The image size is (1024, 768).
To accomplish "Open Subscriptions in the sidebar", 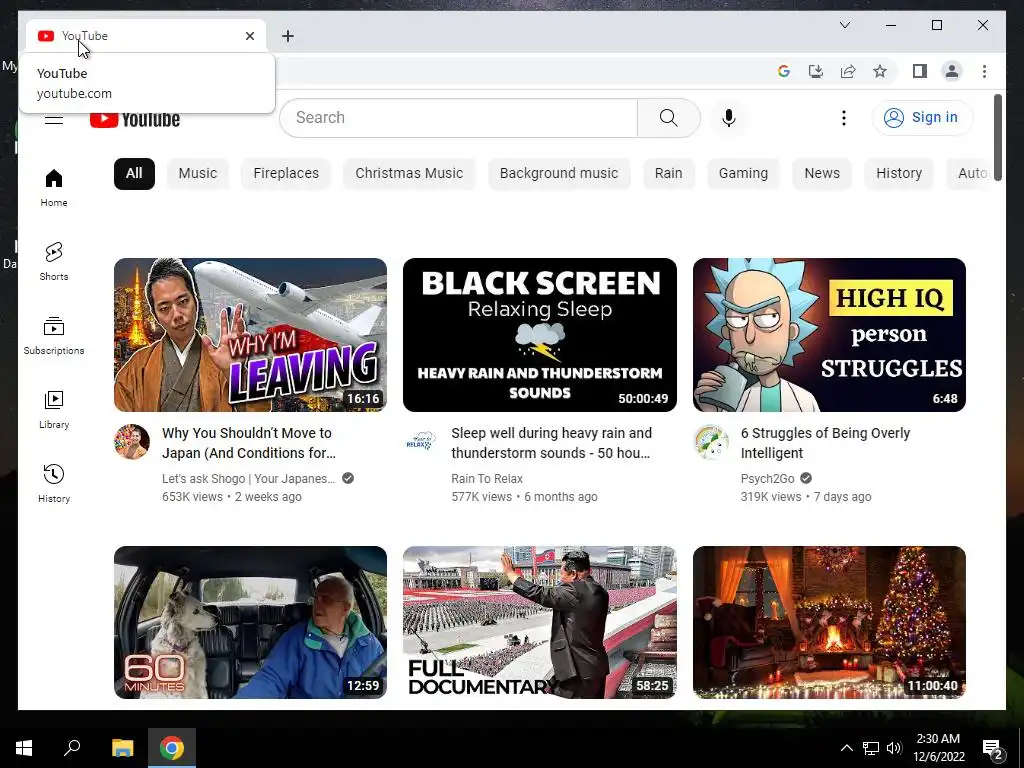I will coord(54,336).
